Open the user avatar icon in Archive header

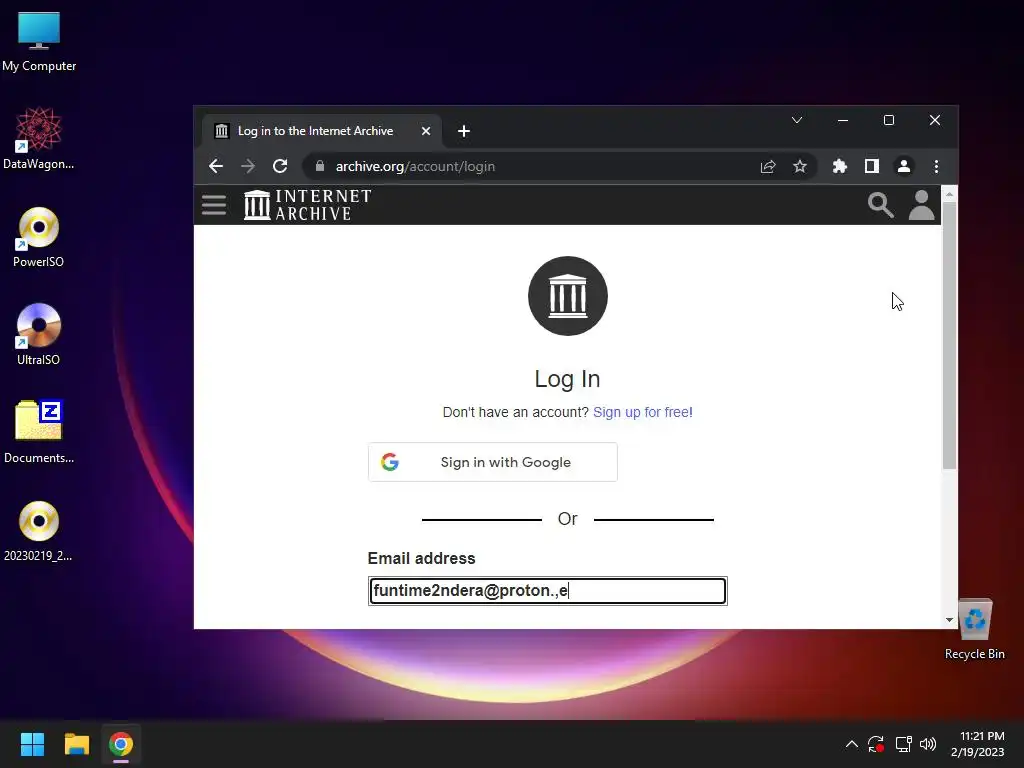pos(921,205)
